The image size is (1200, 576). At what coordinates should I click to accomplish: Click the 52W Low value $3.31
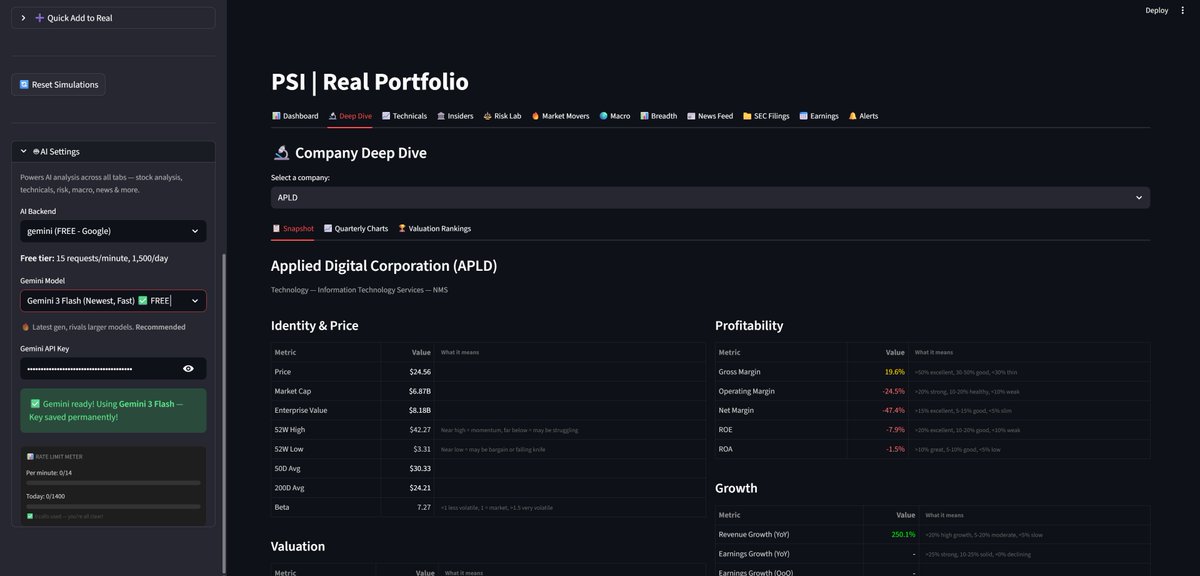point(422,449)
